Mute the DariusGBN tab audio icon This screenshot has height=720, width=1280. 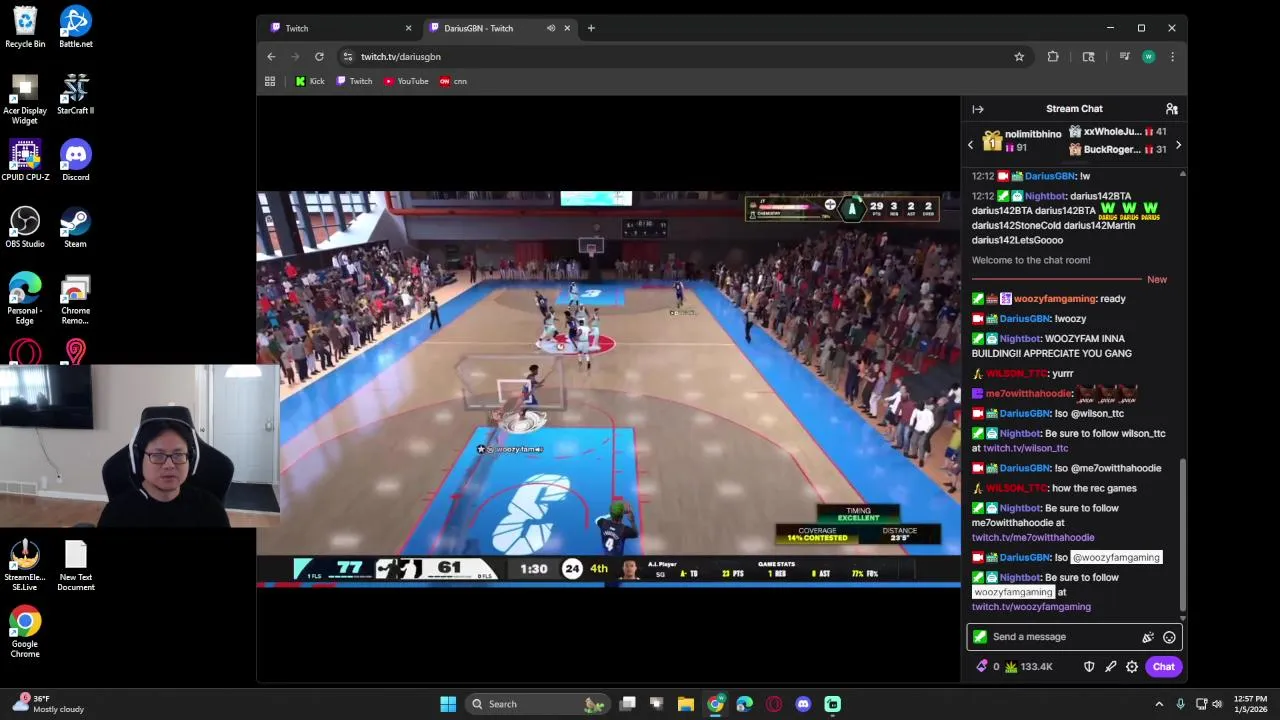point(551,28)
